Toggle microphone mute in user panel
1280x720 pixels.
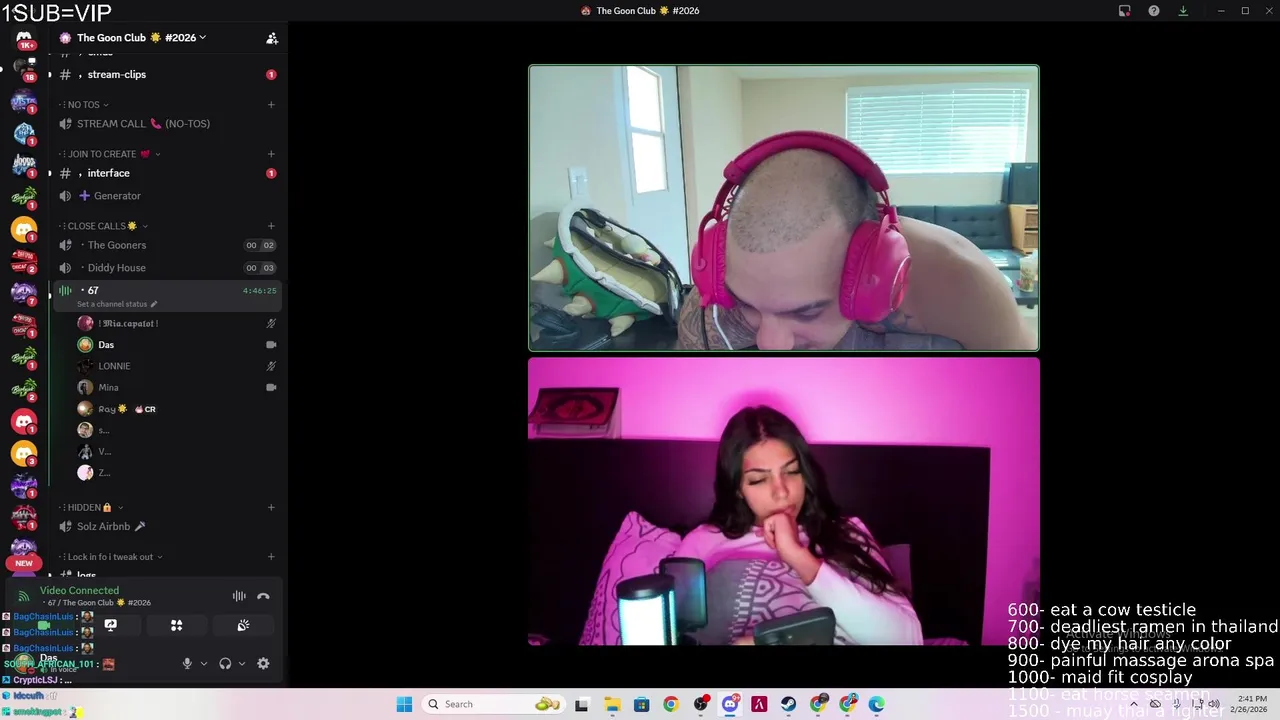[x=187, y=663]
